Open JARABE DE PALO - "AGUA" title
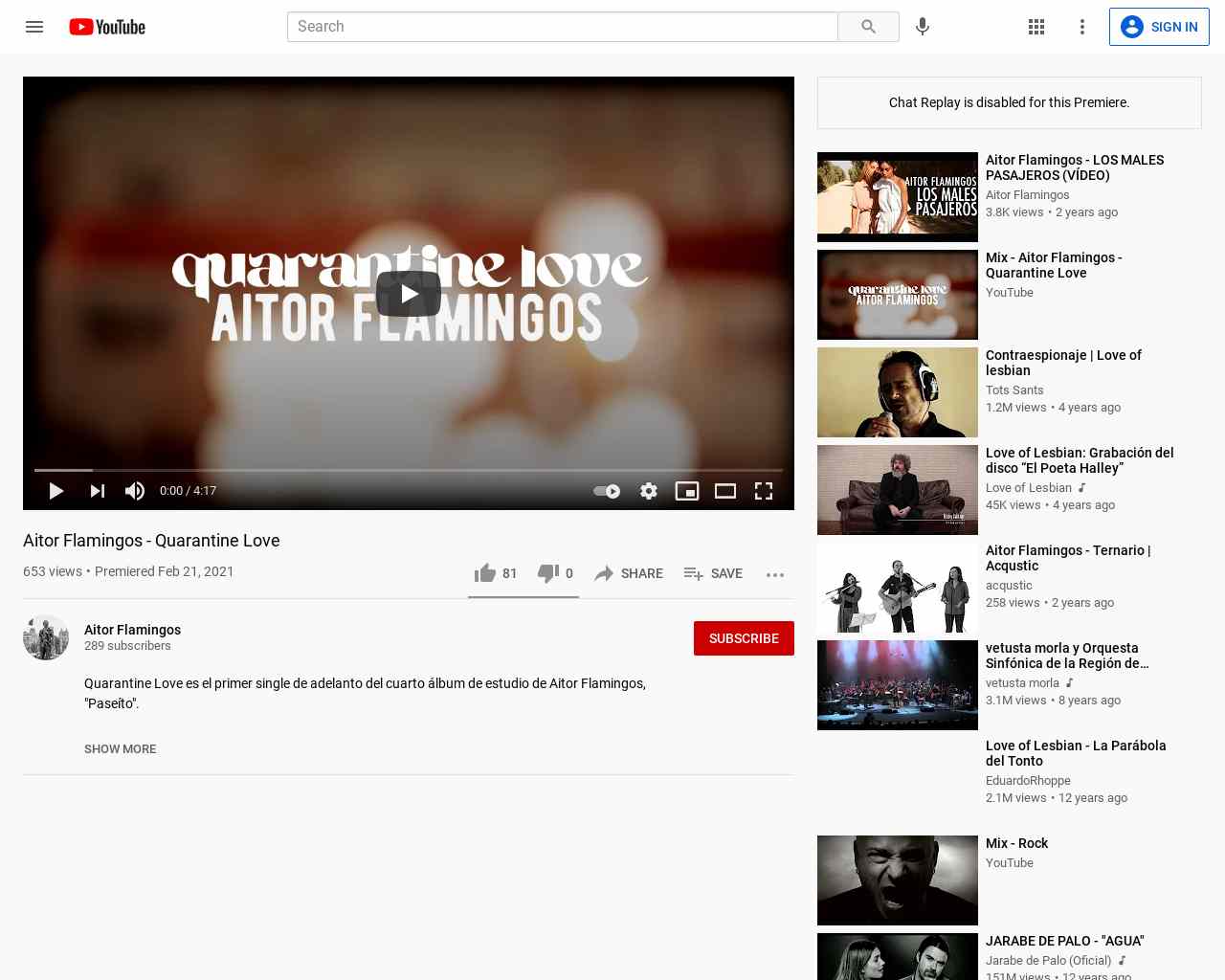The height and width of the screenshot is (980, 1225). click(1064, 941)
